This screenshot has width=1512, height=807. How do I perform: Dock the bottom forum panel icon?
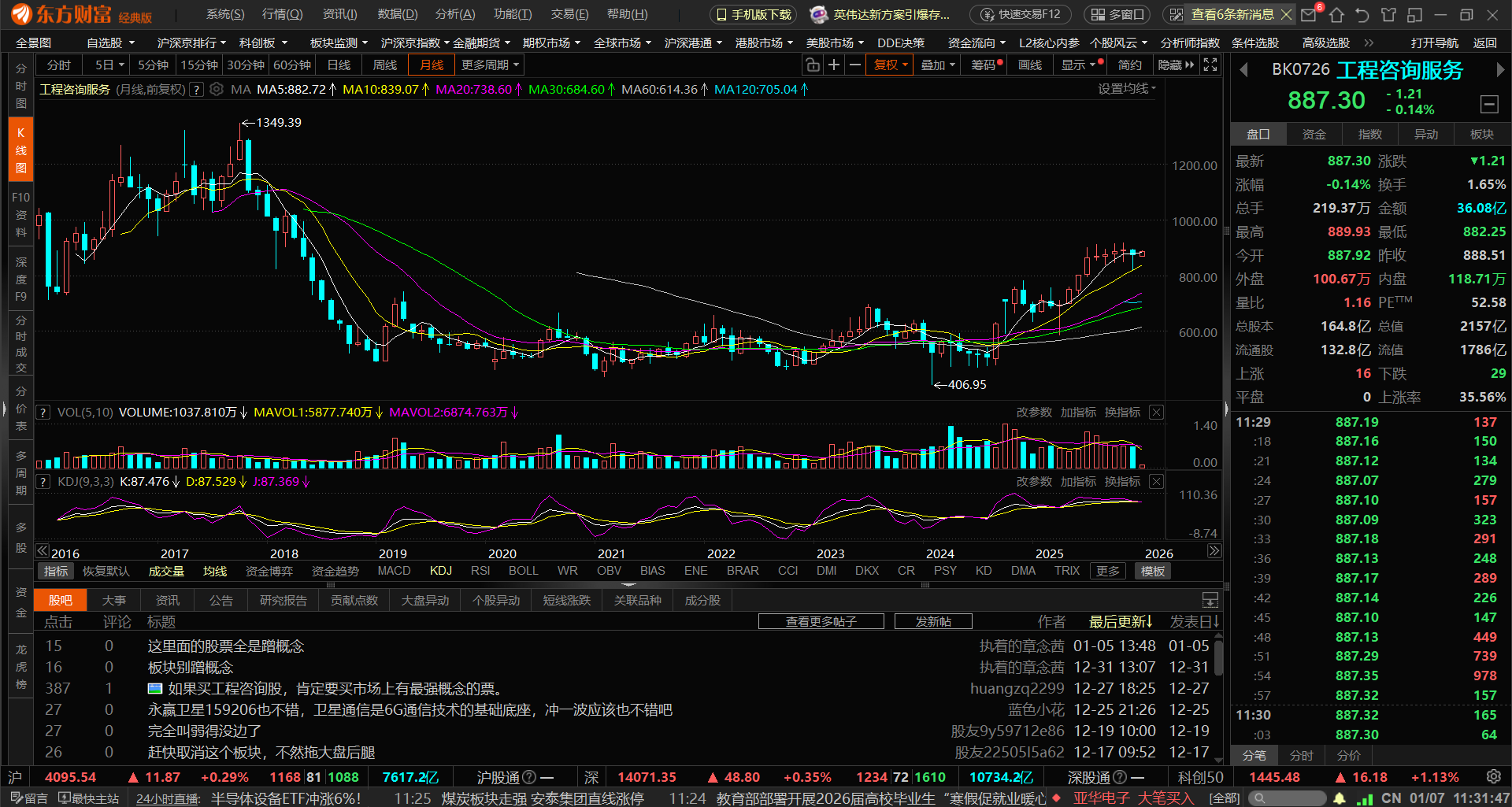click(1210, 601)
